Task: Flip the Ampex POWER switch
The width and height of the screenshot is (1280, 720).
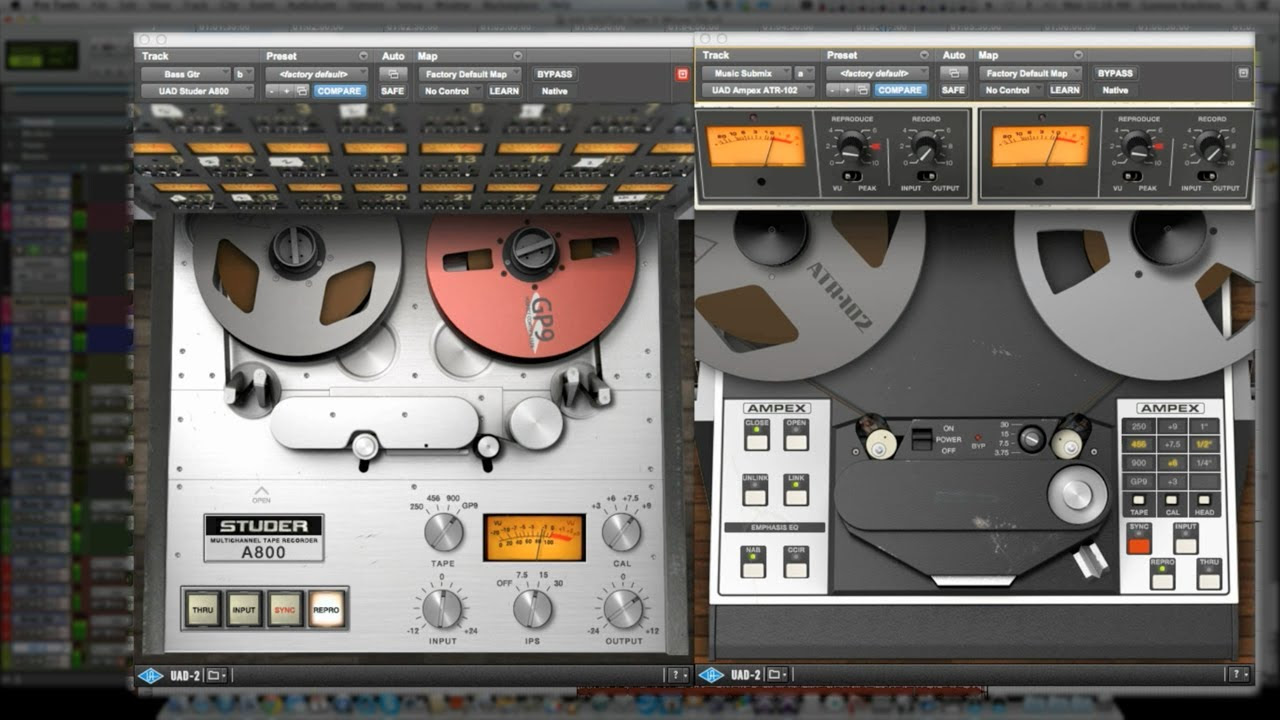Action: (920, 438)
